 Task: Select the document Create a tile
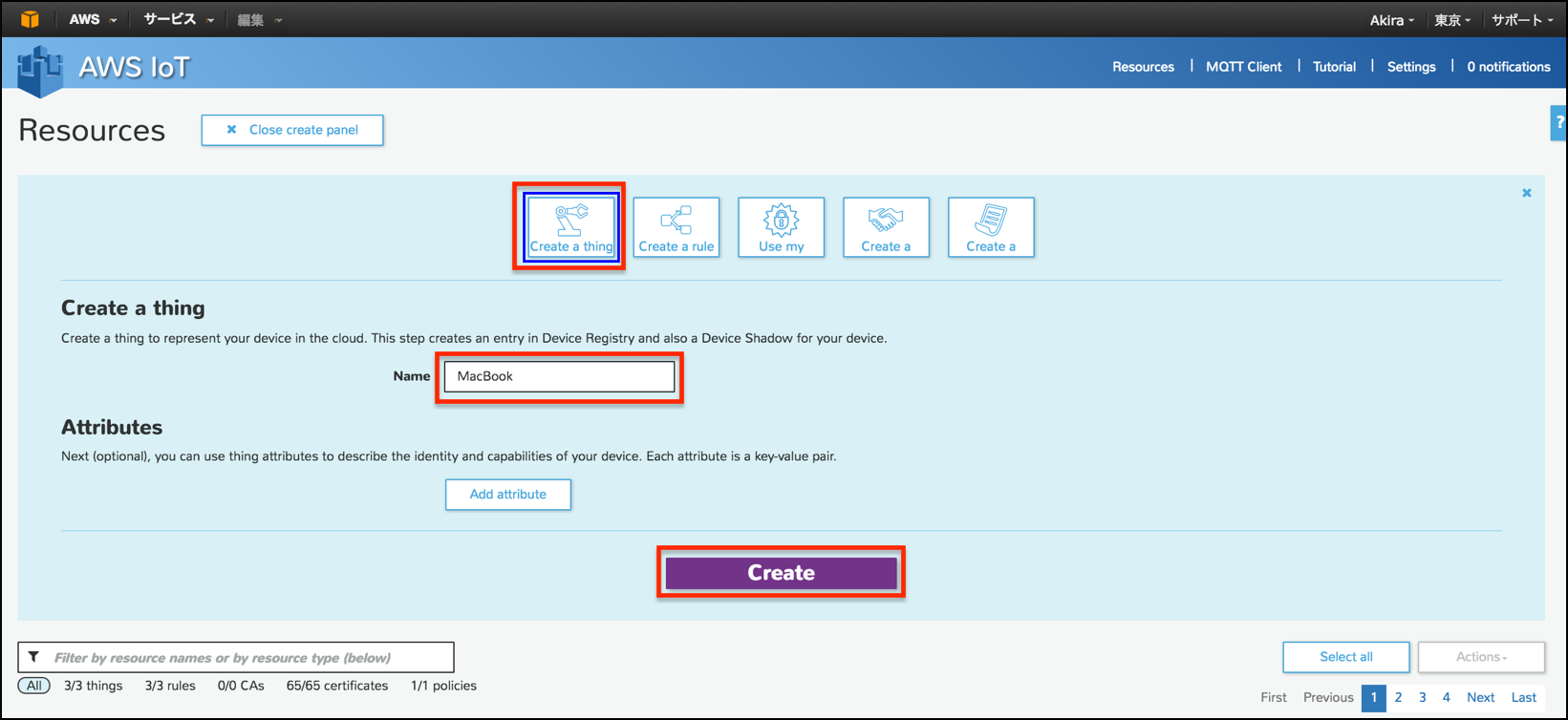click(x=991, y=227)
